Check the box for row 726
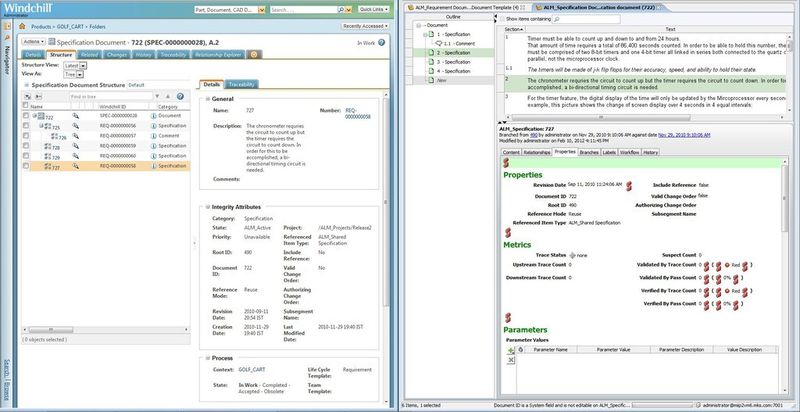 26,136
